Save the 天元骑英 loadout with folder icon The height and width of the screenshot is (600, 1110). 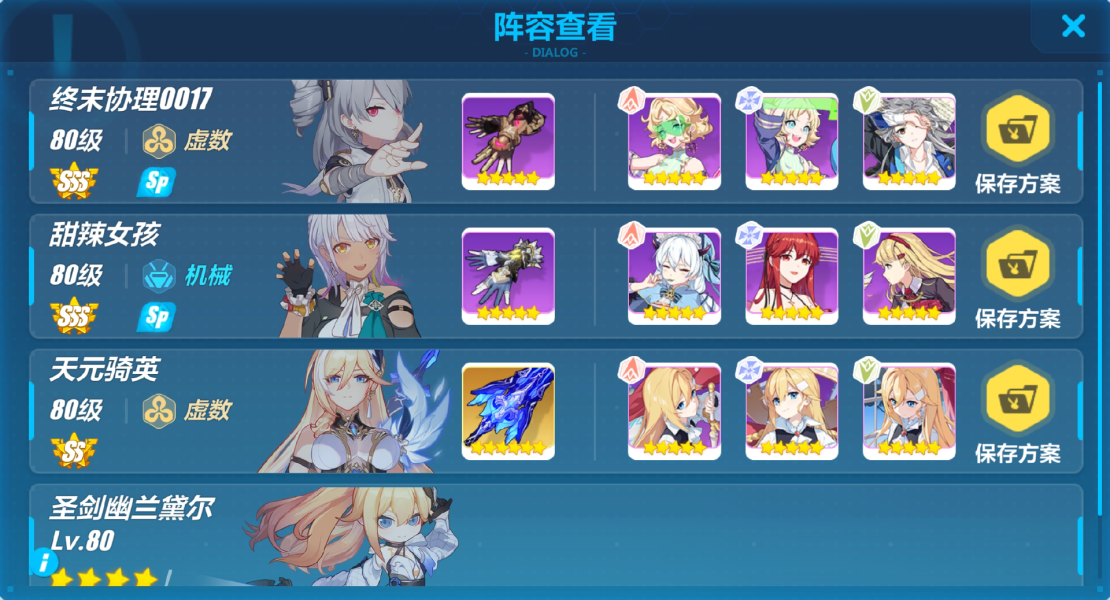point(1018,414)
